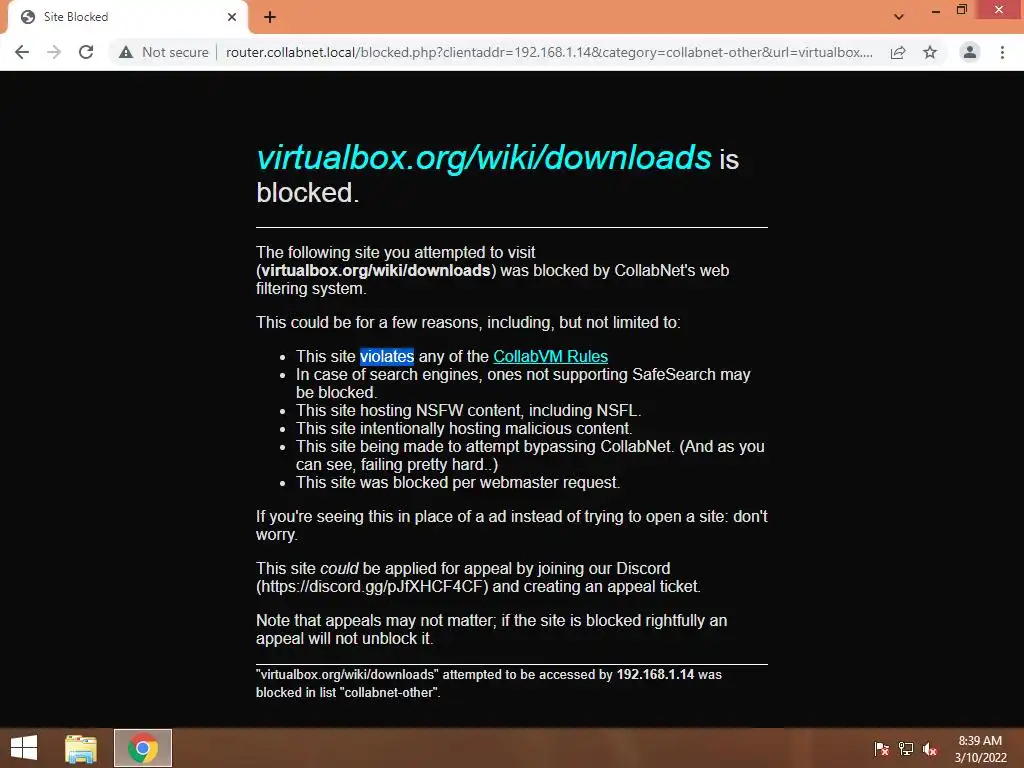Screen dimensions: 1024x768
Task: Open the Chrome profile avatar
Action: tap(970, 52)
